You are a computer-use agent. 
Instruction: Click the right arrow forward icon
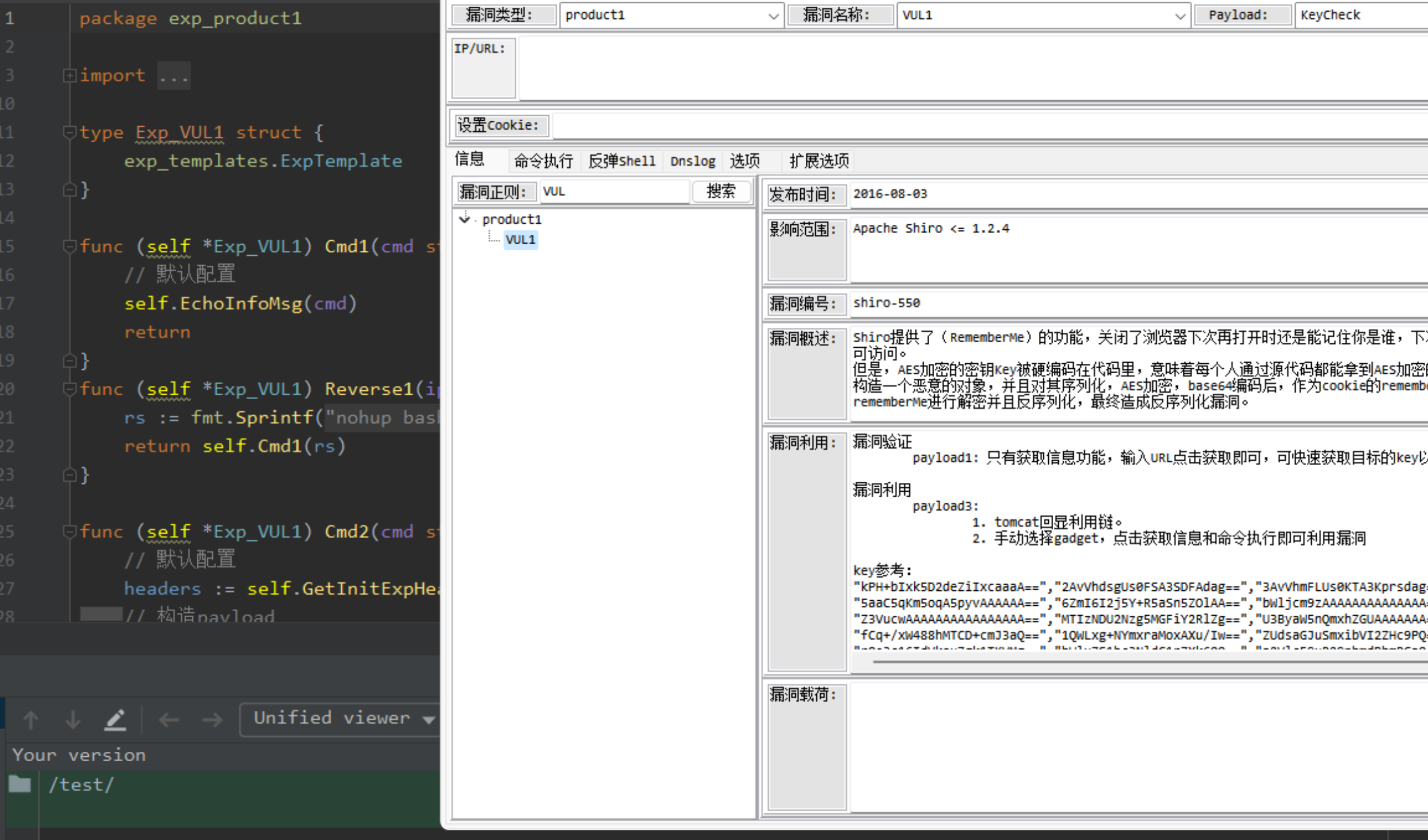[212, 720]
